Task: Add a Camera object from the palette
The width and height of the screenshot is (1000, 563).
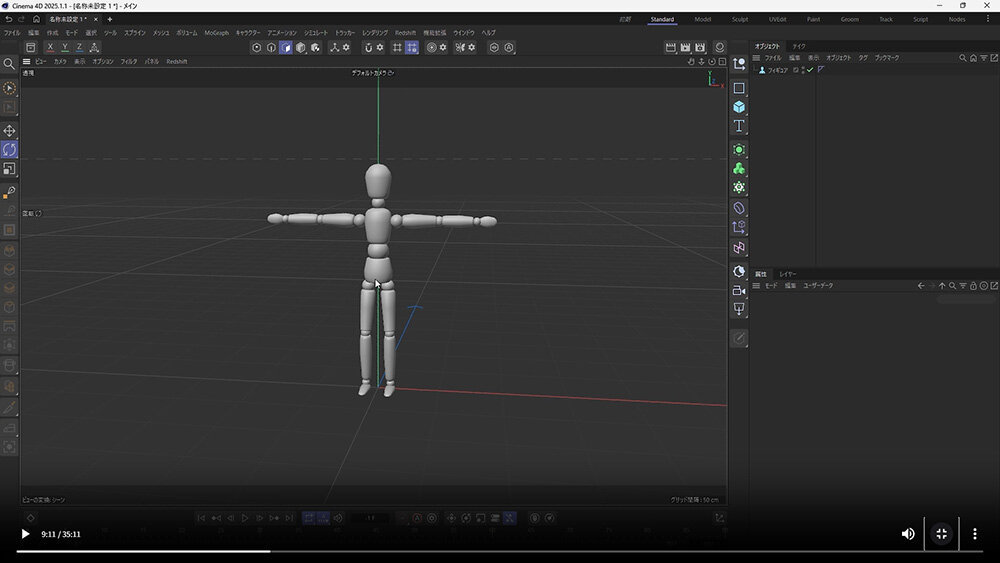Action: [739, 290]
